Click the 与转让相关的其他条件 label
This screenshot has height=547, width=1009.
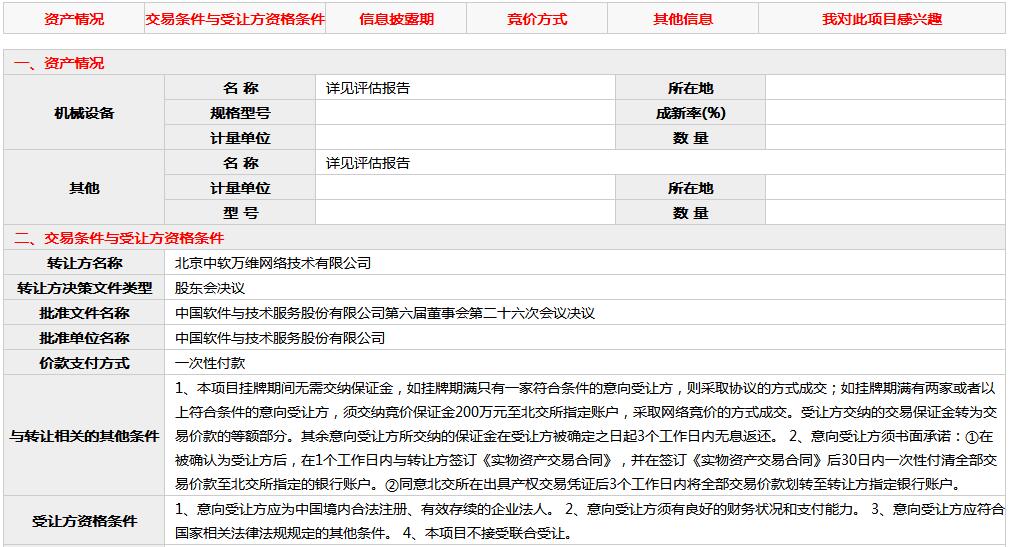[84, 436]
